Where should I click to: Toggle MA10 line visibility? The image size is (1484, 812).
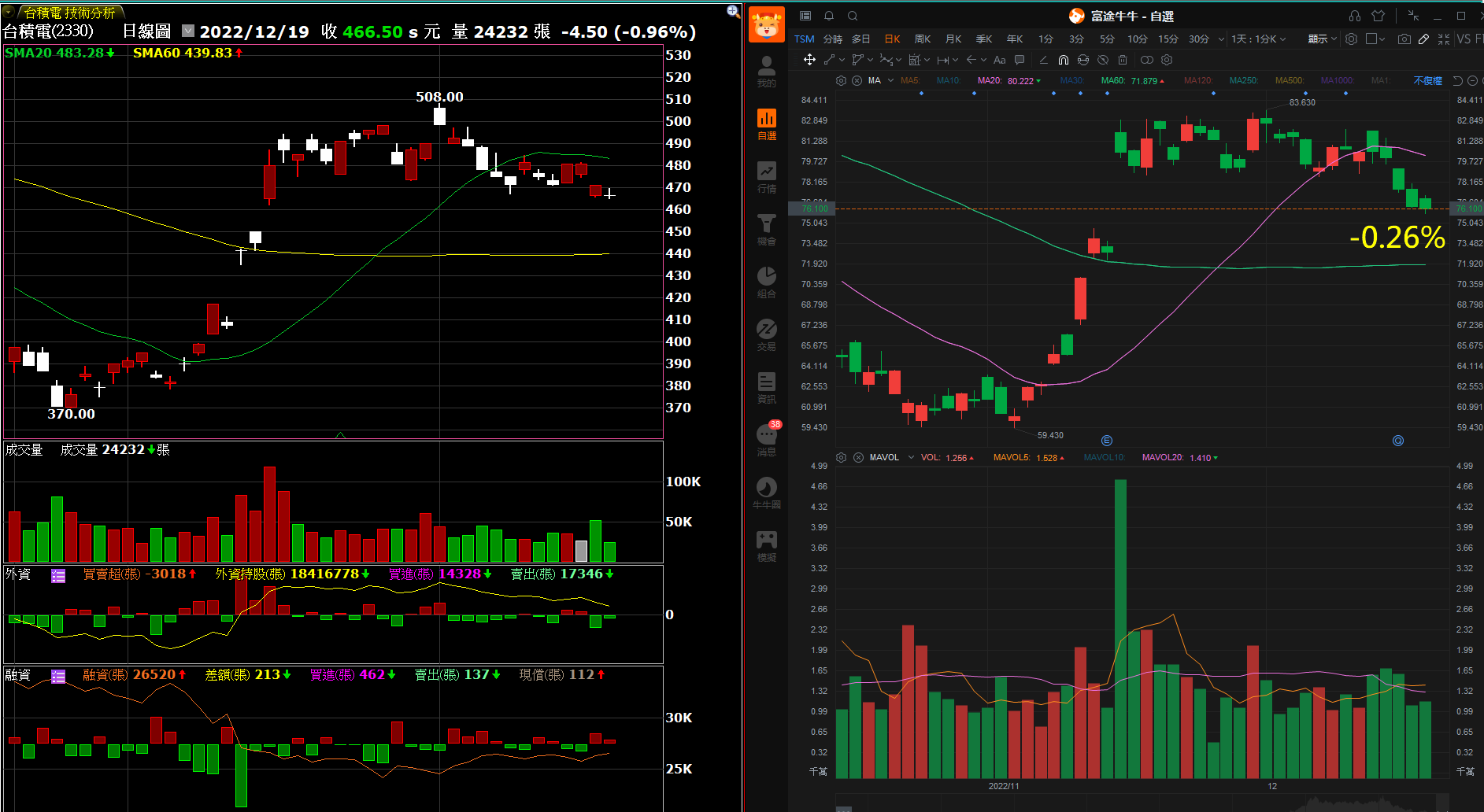pyautogui.click(x=949, y=80)
